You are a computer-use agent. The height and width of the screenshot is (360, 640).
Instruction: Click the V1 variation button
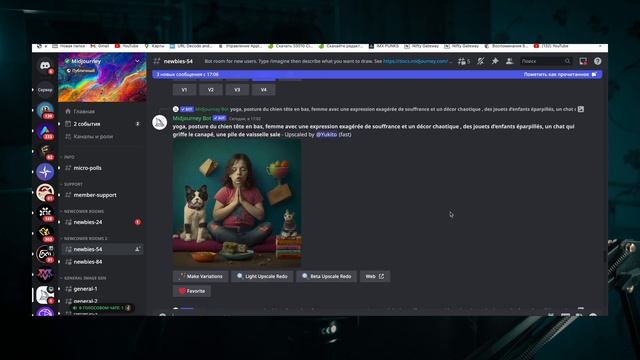(x=184, y=90)
